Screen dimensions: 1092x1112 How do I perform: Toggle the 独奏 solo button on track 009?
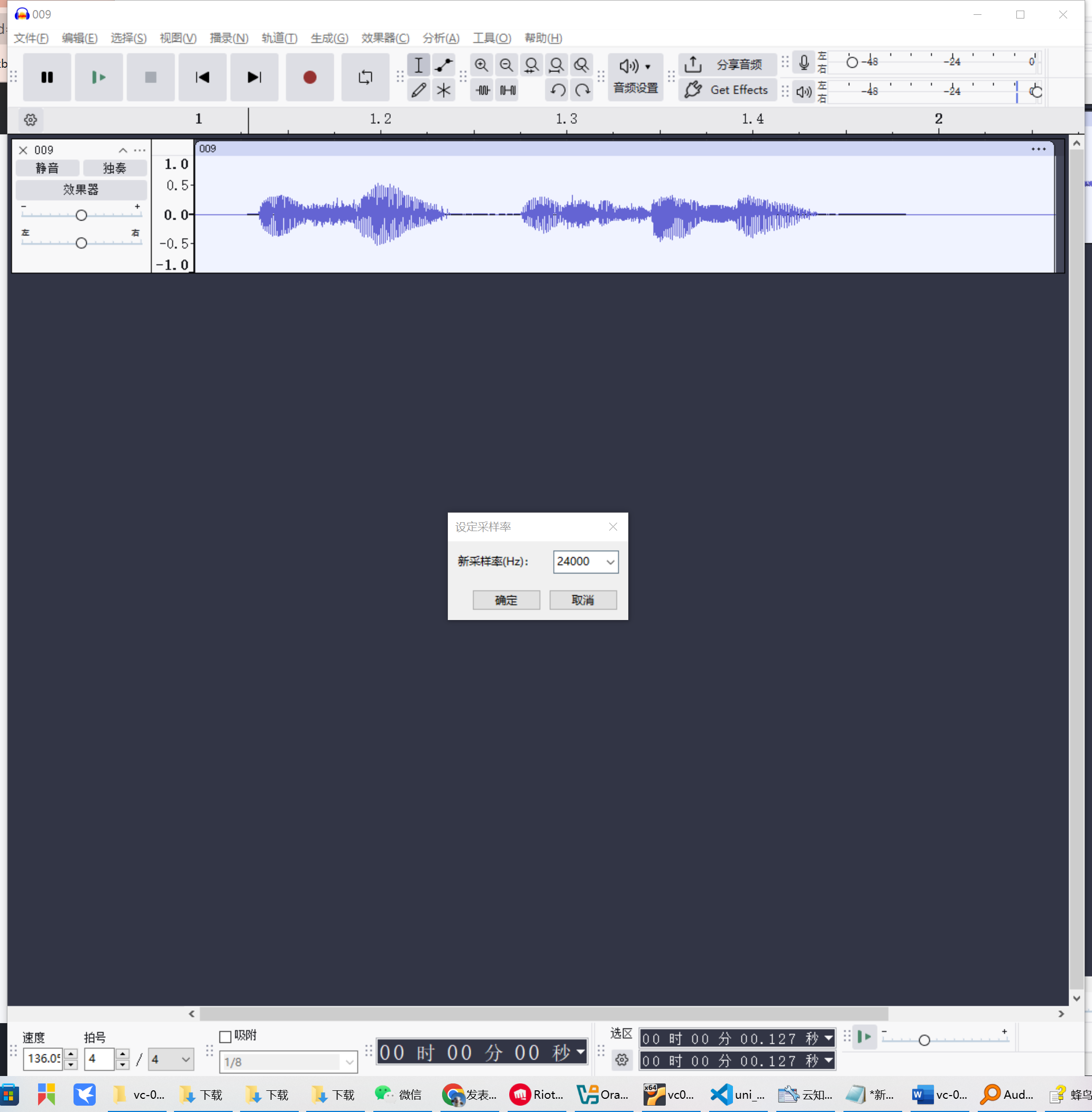click(x=115, y=168)
